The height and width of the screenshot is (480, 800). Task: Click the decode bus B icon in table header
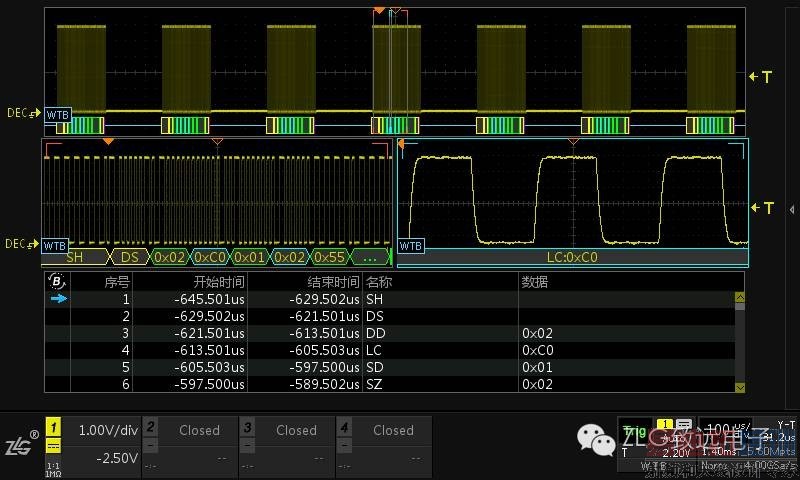pyautogui.click(x=55, y=282)
